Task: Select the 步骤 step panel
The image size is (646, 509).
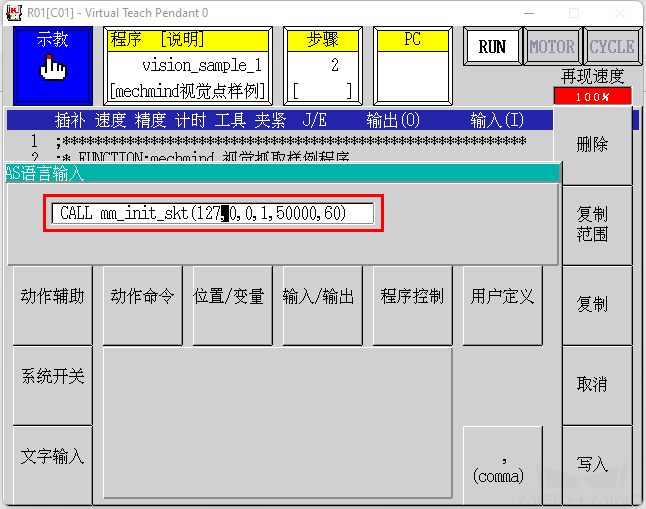Action: [x=323, y=66]
